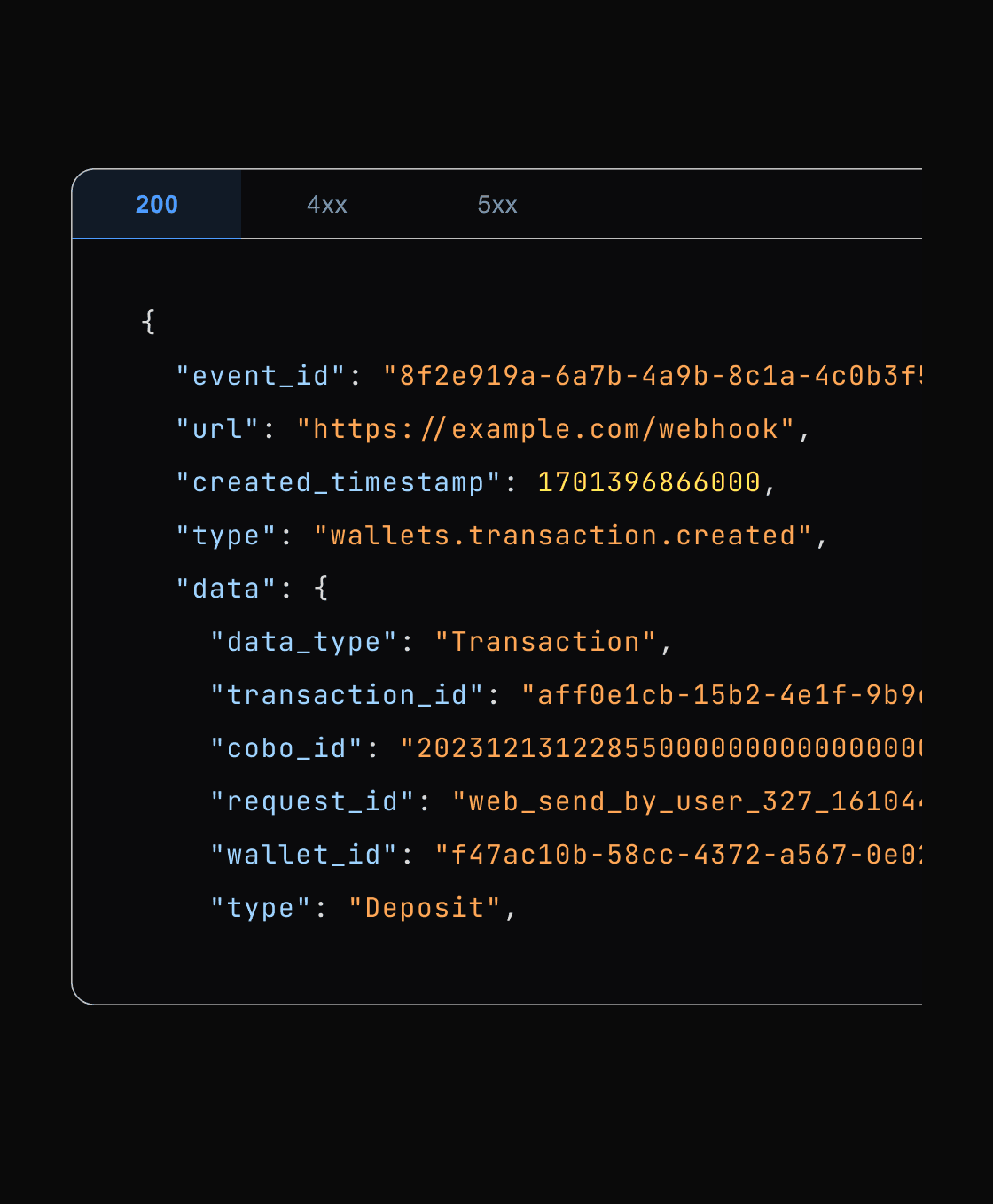Click the timestamp number 1701396866000
Viewport: 993px width, 1204px height.
pos(649,482)
